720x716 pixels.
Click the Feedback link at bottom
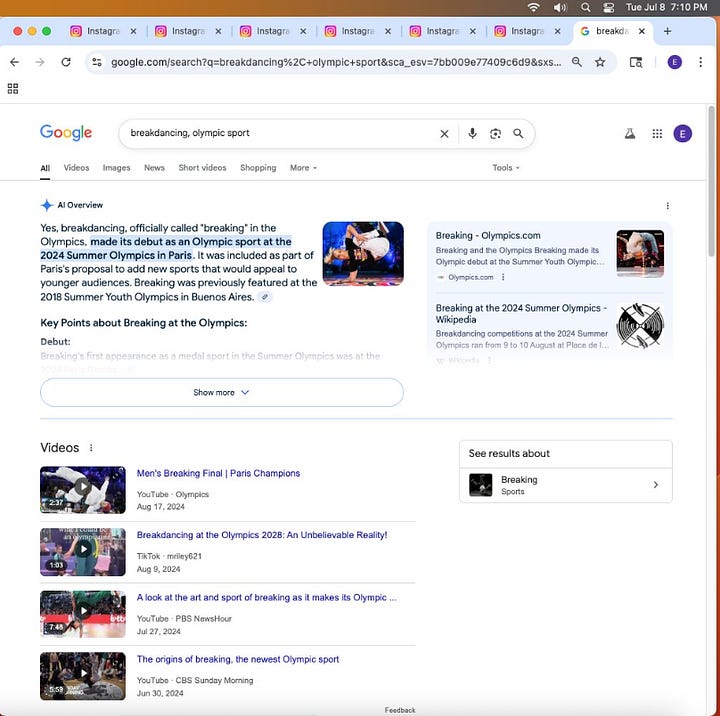[x=399, y=710]
